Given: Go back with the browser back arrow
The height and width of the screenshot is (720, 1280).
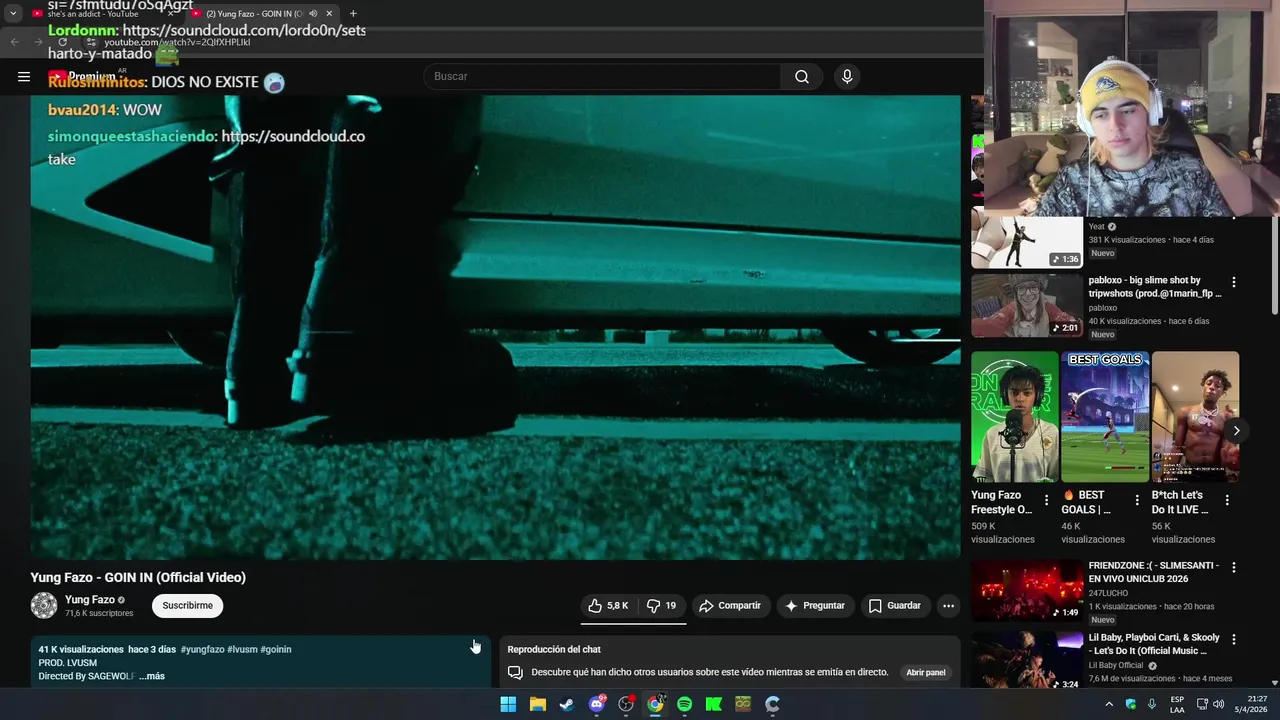Looking at the screenshot, I should click(x=14, y=42).
